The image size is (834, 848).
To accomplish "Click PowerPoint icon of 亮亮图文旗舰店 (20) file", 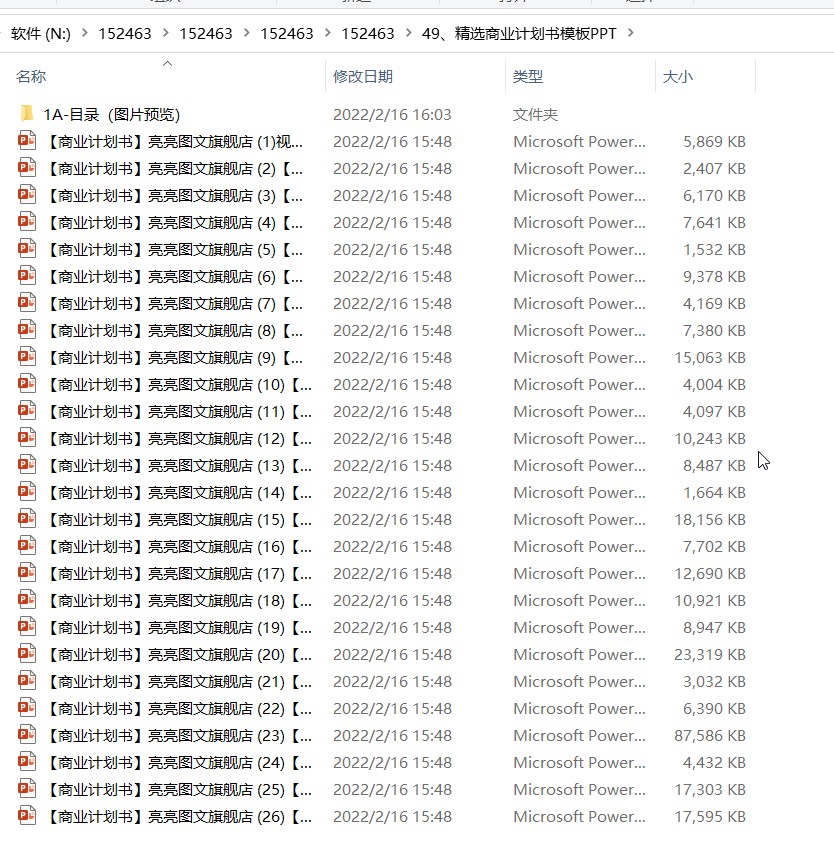I will tap(27, 654).
